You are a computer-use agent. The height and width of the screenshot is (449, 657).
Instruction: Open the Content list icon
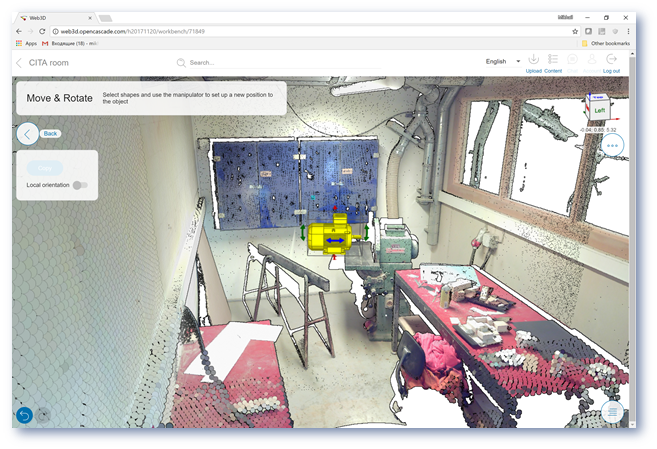coord(553,60)
